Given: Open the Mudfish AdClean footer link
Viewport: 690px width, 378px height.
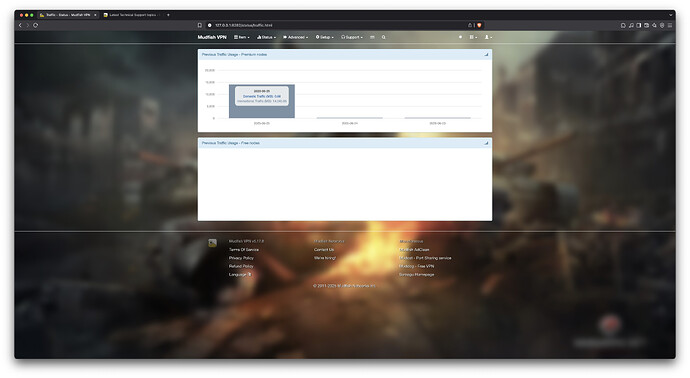Looking at the screenshot, I should tap(414, 250).
